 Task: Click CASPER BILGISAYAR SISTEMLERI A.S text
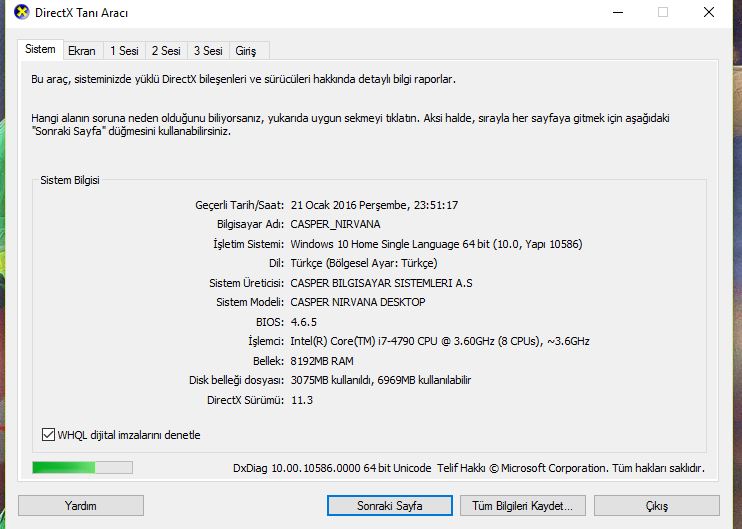click(381, 283)
